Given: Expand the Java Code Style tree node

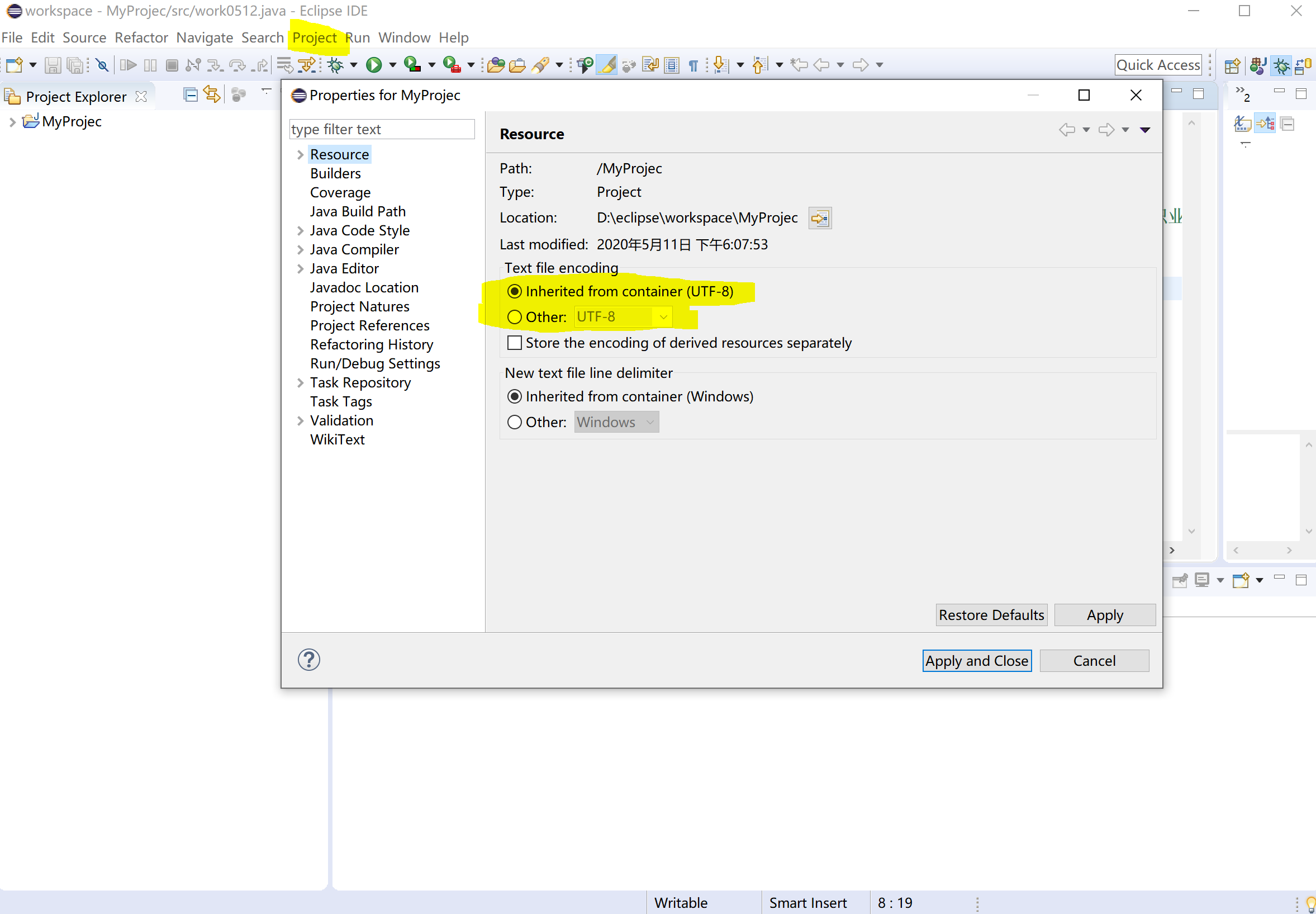Looking at the screenshot, I should pyautogui.click(x=300, y=231).
